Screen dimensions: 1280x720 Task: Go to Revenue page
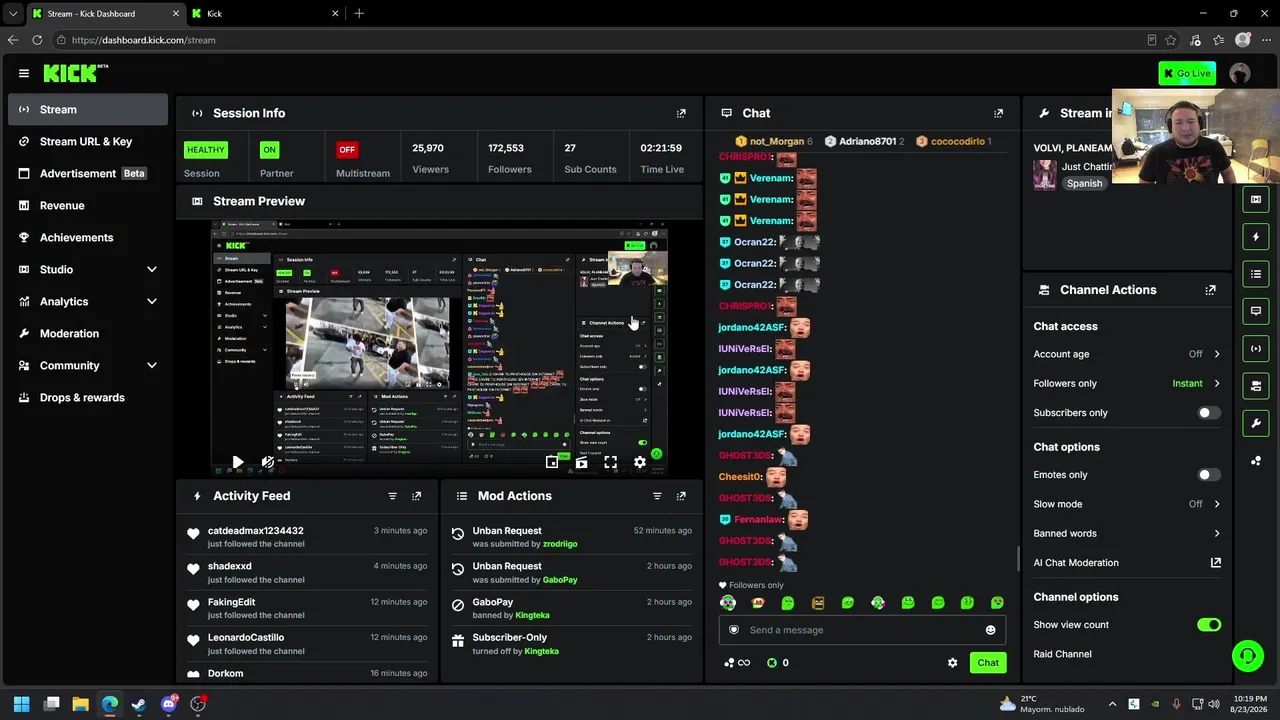tap(88, 205)
